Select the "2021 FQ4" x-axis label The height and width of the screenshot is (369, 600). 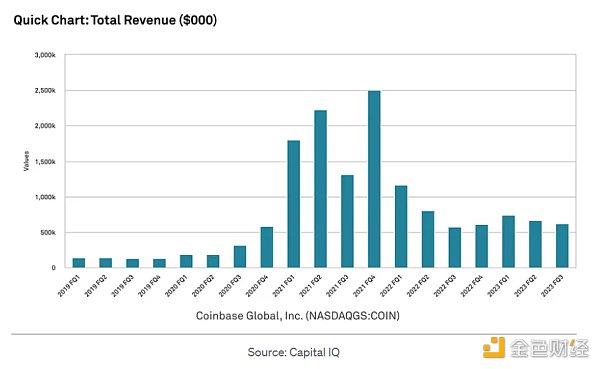[364, 286]
